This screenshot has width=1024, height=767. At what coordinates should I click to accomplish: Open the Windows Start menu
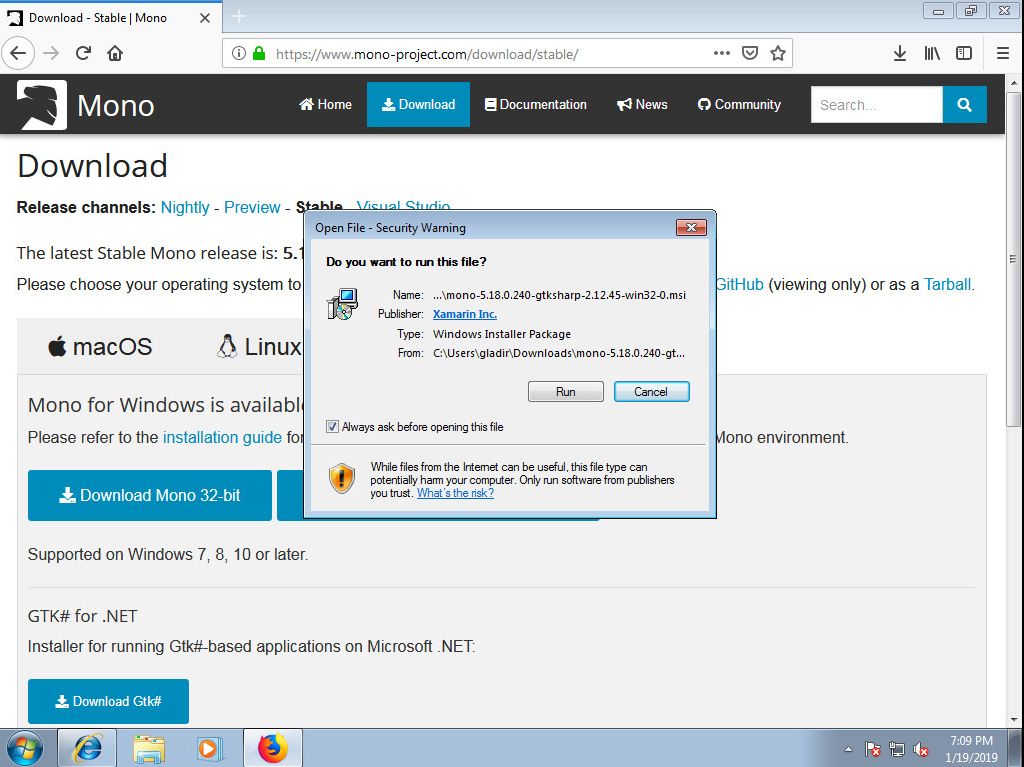tap(24, 748)
